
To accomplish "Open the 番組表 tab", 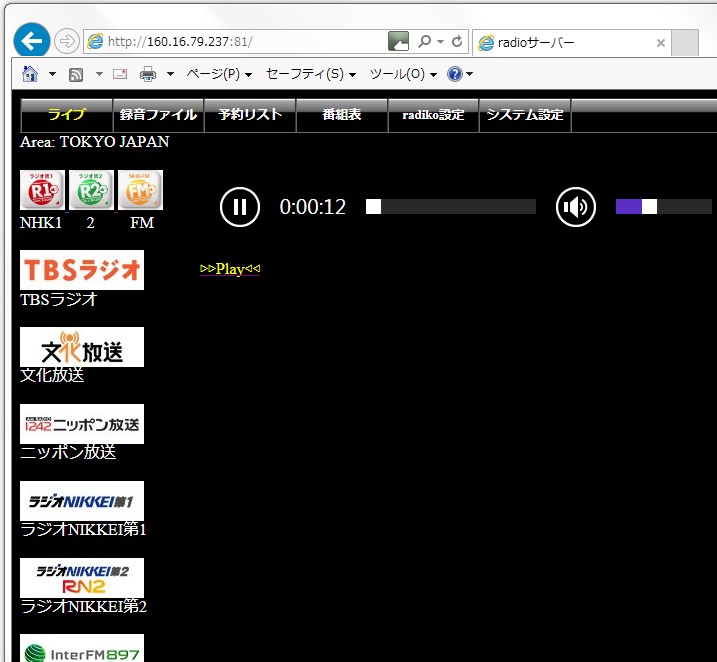I will (342, 115).
